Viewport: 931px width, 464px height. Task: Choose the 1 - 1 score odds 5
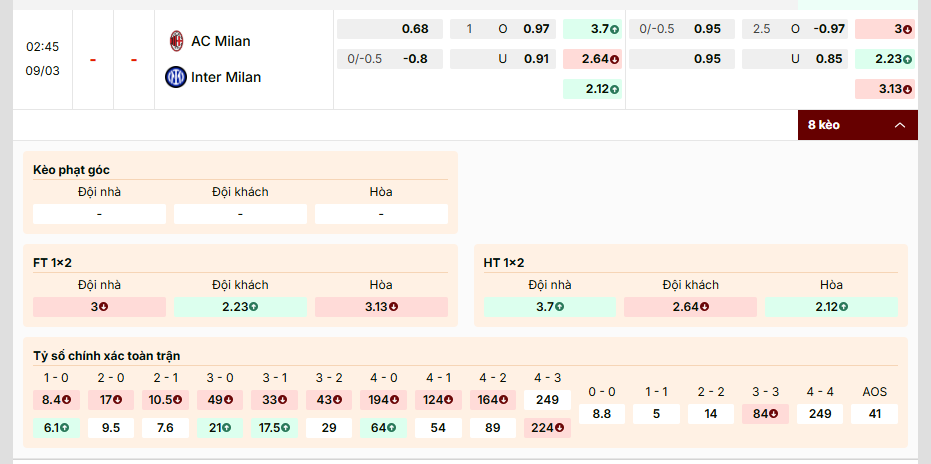point(656,414)
